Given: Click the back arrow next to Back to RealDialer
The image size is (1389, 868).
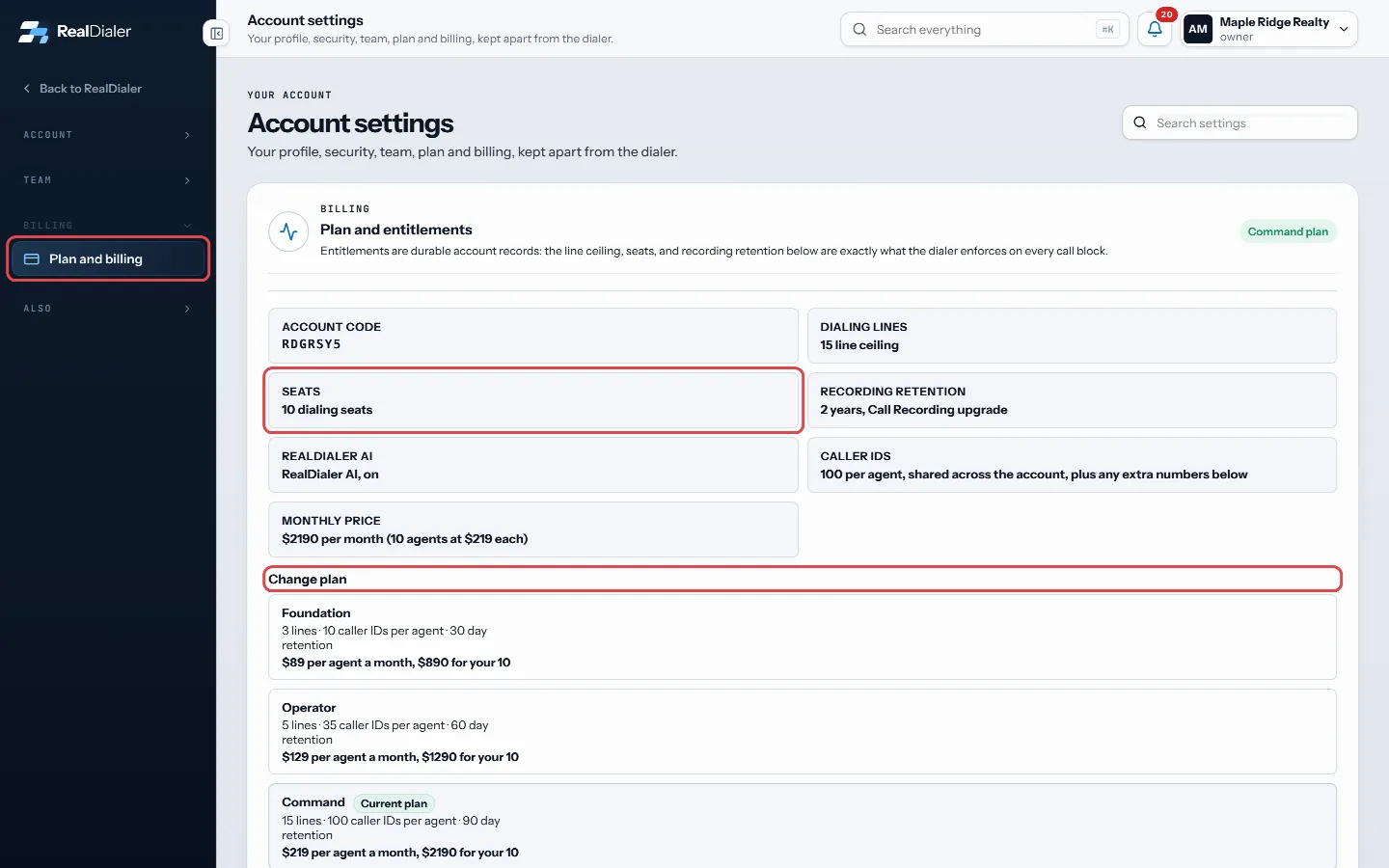Looking at the screenshot, I should tap(27, 89).
